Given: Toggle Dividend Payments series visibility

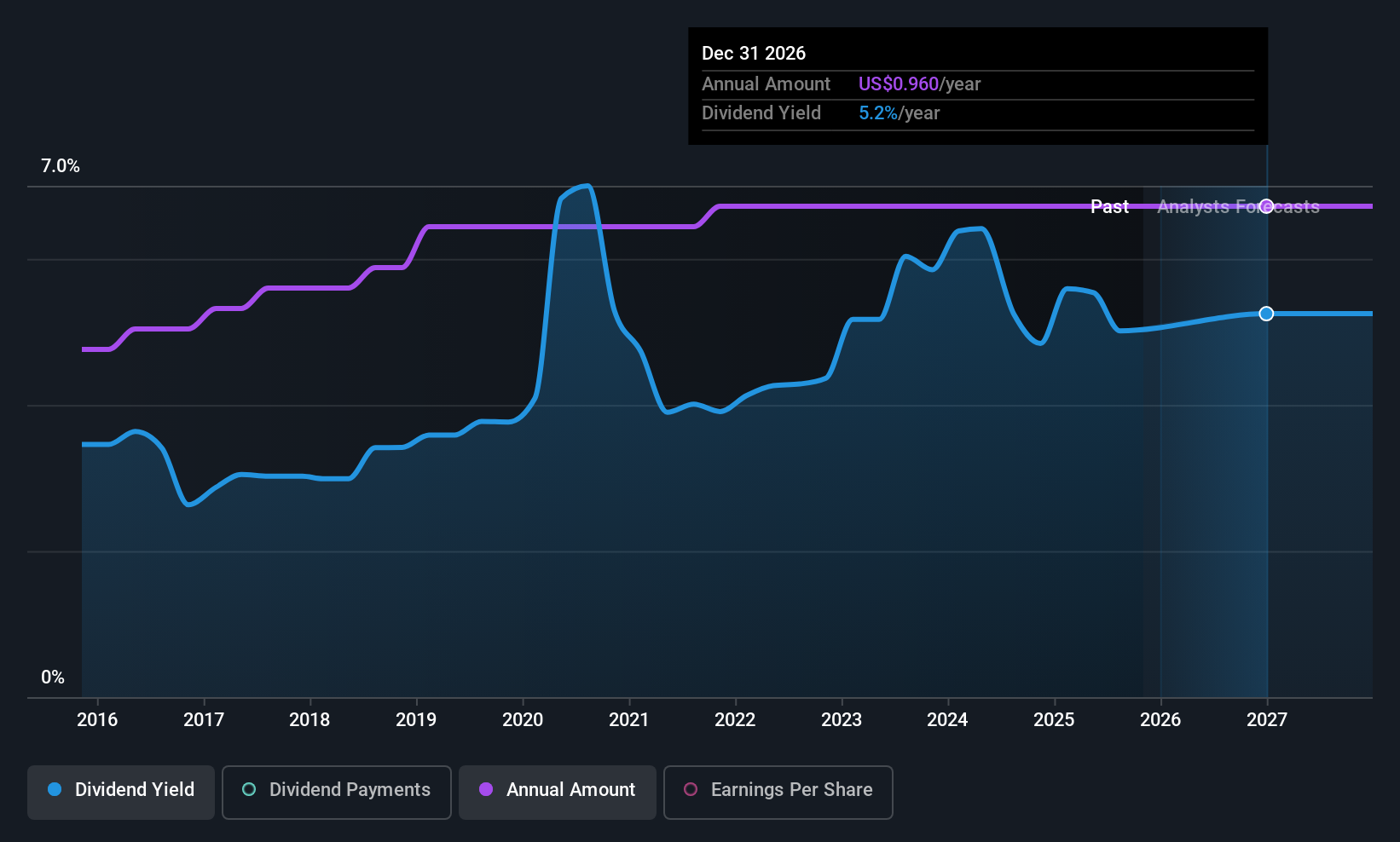Looking at the screenshot, I should pyautogui.click(x=336, y=790).
